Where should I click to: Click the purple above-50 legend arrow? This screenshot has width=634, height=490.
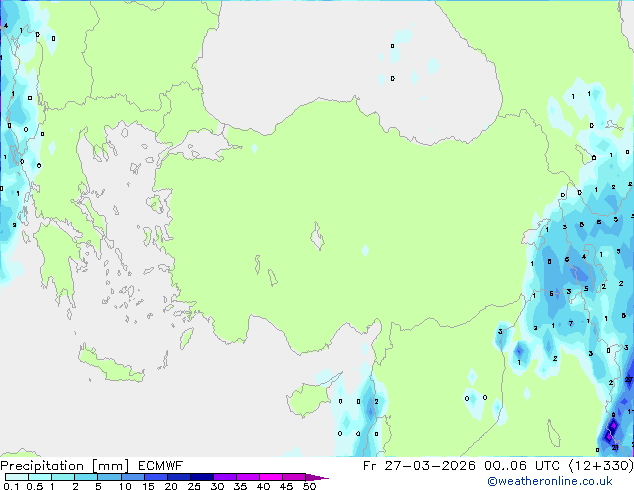(x=317, y=477)
